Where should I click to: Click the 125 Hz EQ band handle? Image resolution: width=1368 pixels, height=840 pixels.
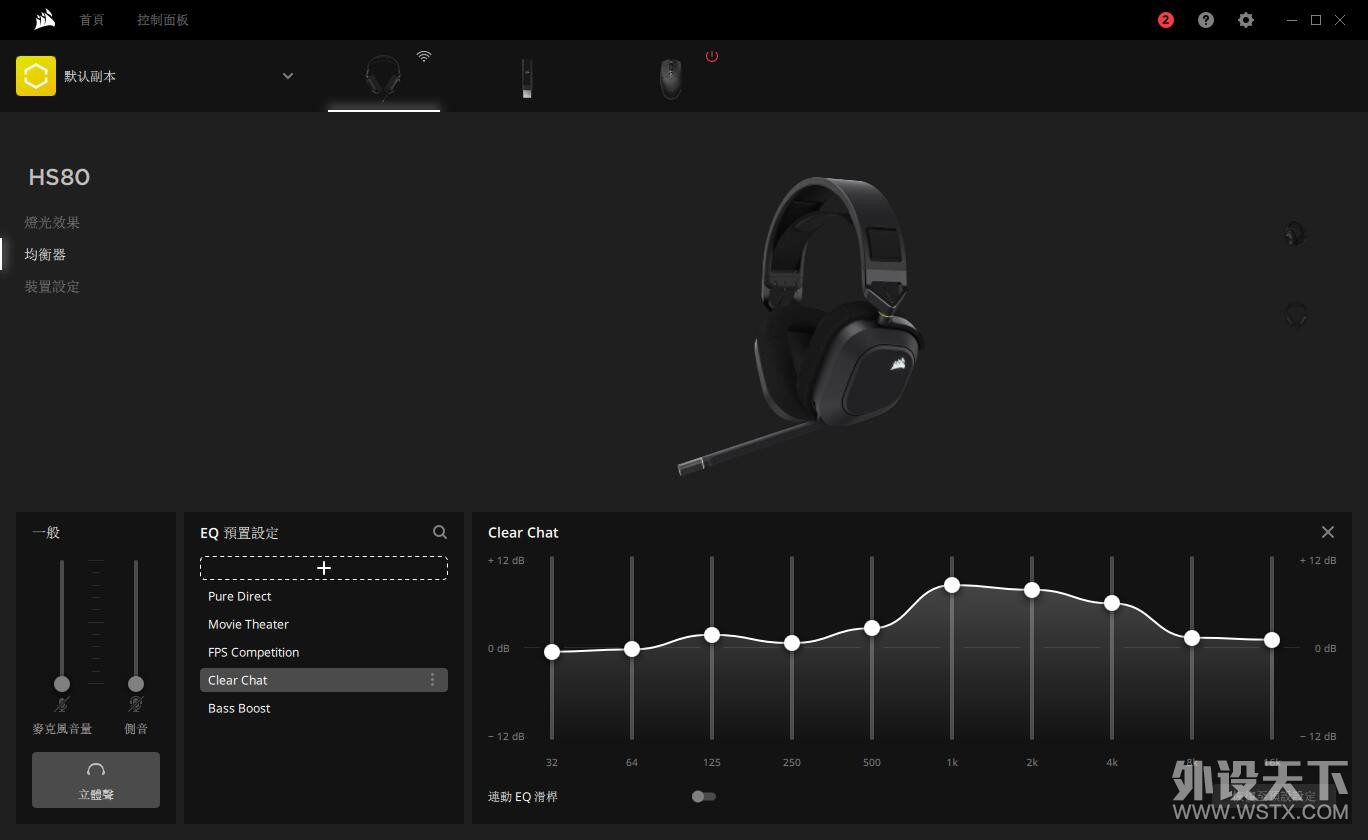[x=712, y=635]
